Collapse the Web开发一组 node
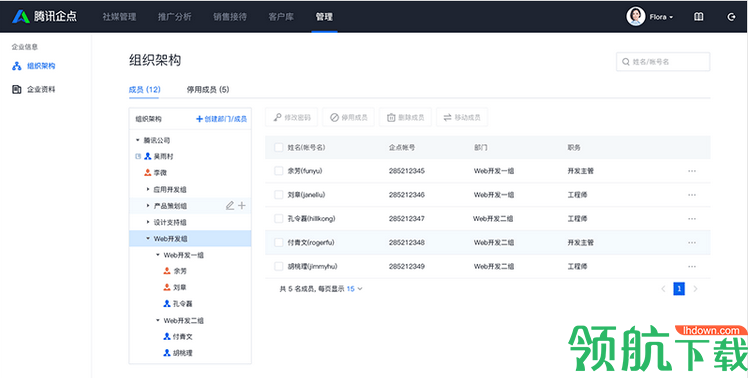The image size is (748, 378). point(158,255)
